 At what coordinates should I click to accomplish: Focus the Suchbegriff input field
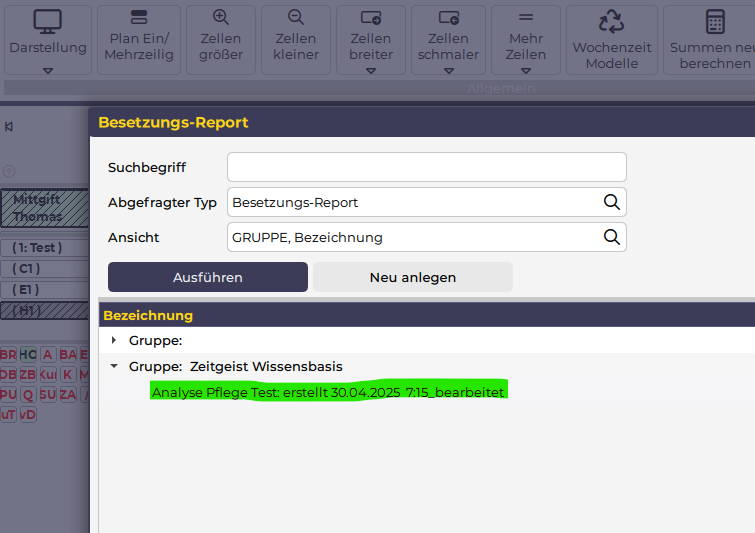click(426, 167)
